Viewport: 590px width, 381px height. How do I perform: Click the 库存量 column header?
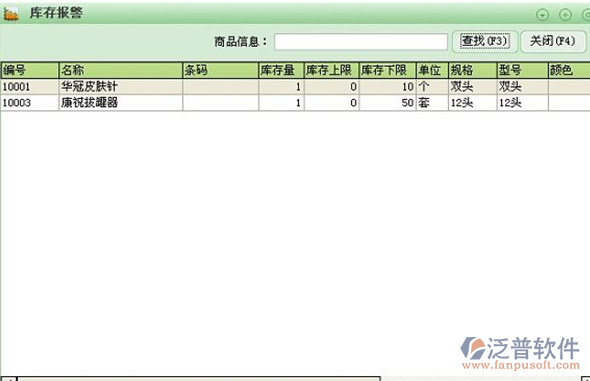click(281, 70)
